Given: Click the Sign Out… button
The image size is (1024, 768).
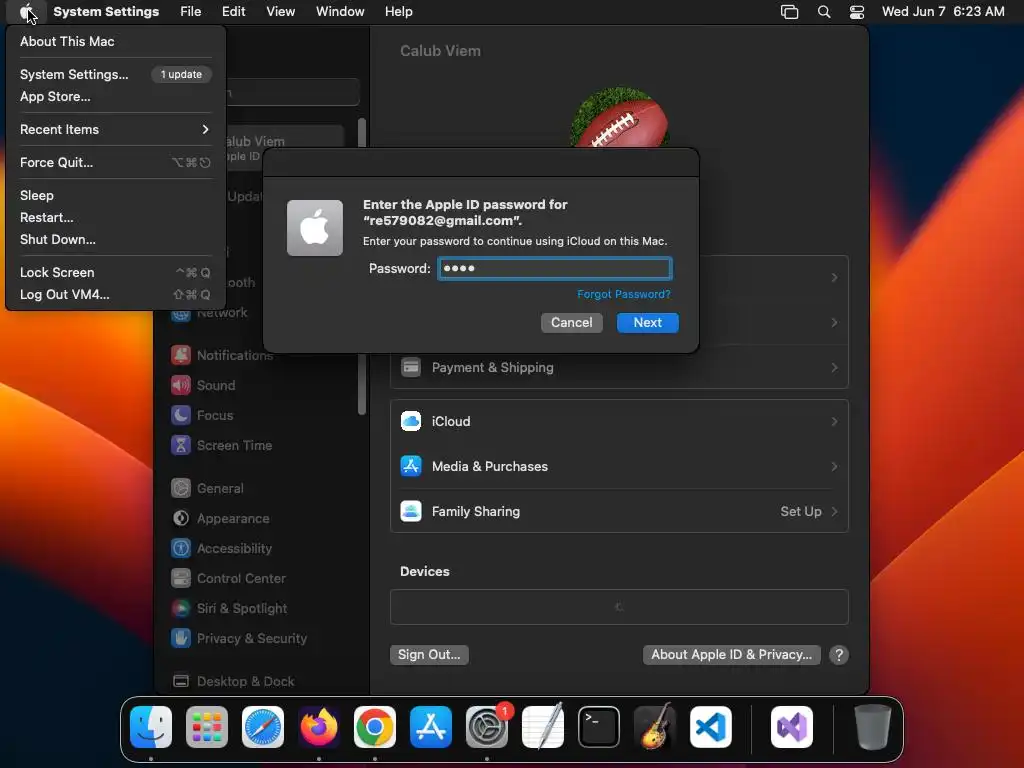Looking at the screenshot, I should click(x=429, y=654).
